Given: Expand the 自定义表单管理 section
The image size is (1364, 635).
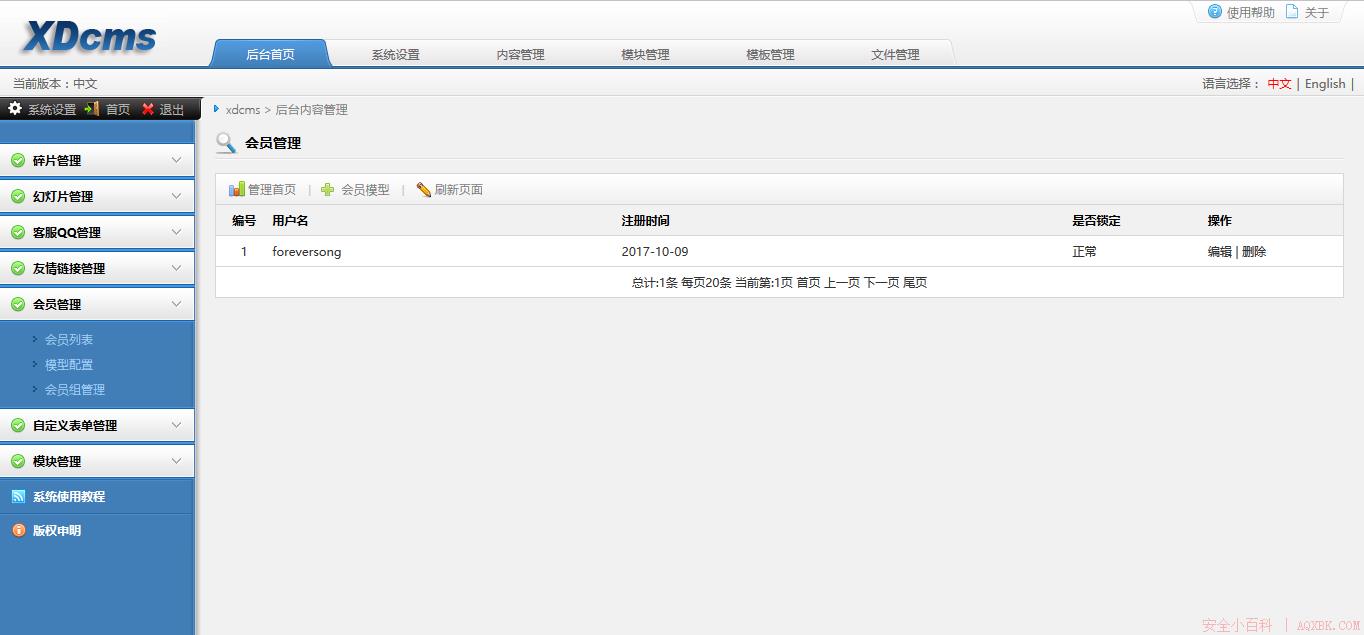Looking at the screenshot, I should (97, 425).
